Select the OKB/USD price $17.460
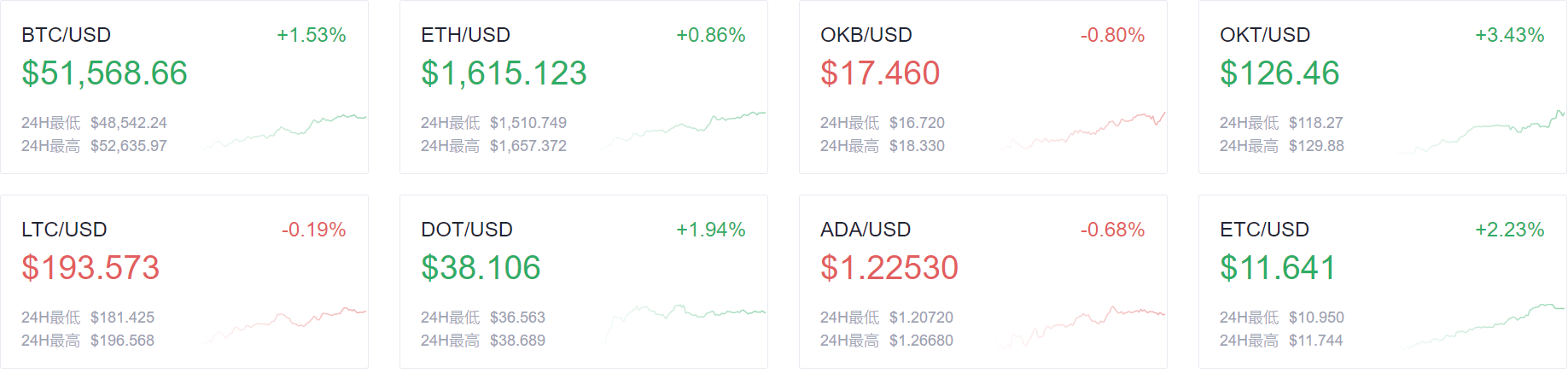The width and height of the screenshot is (1568, 373). click(880, 73)
